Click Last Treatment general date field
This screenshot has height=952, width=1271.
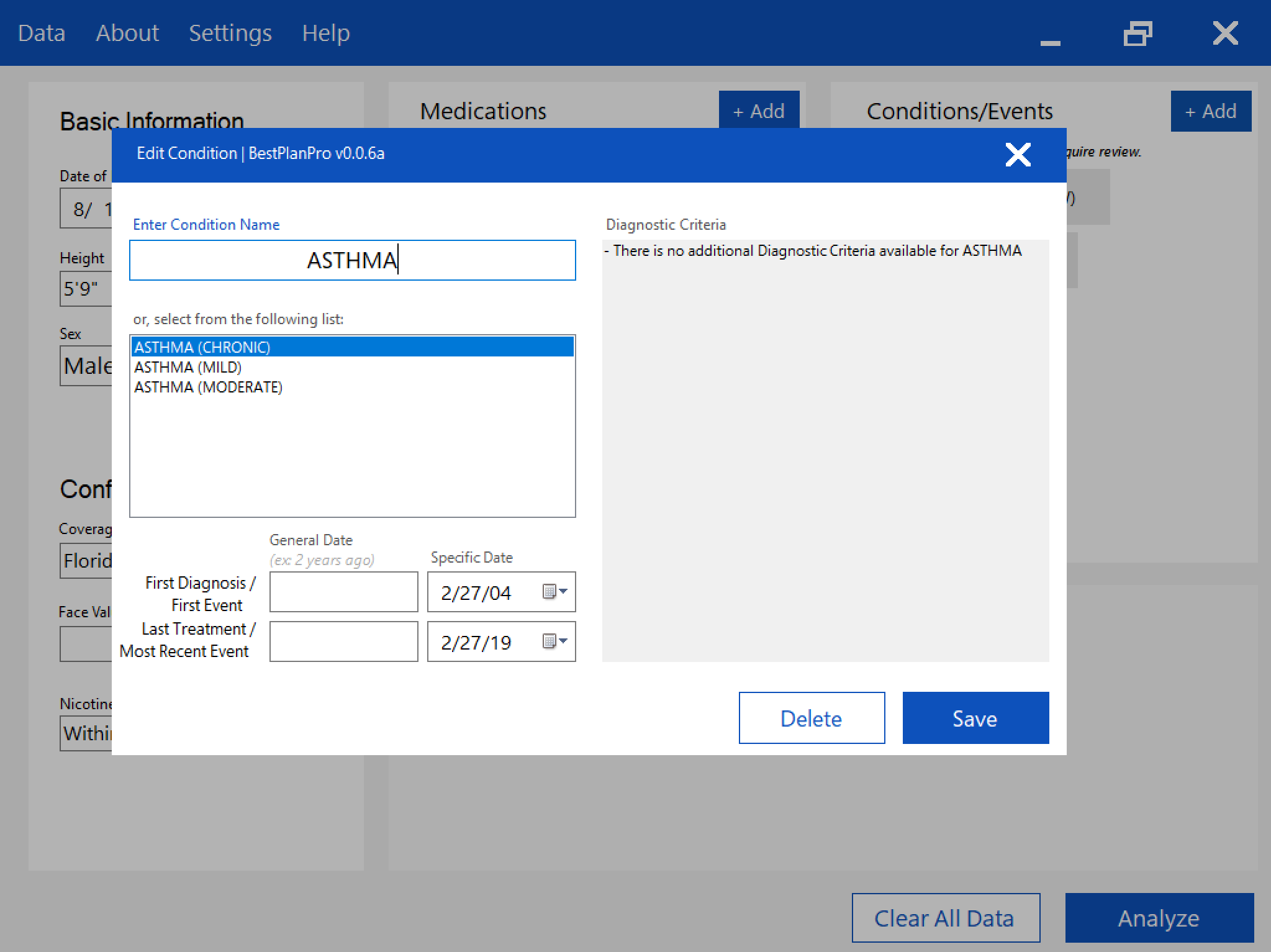point(343,641)
